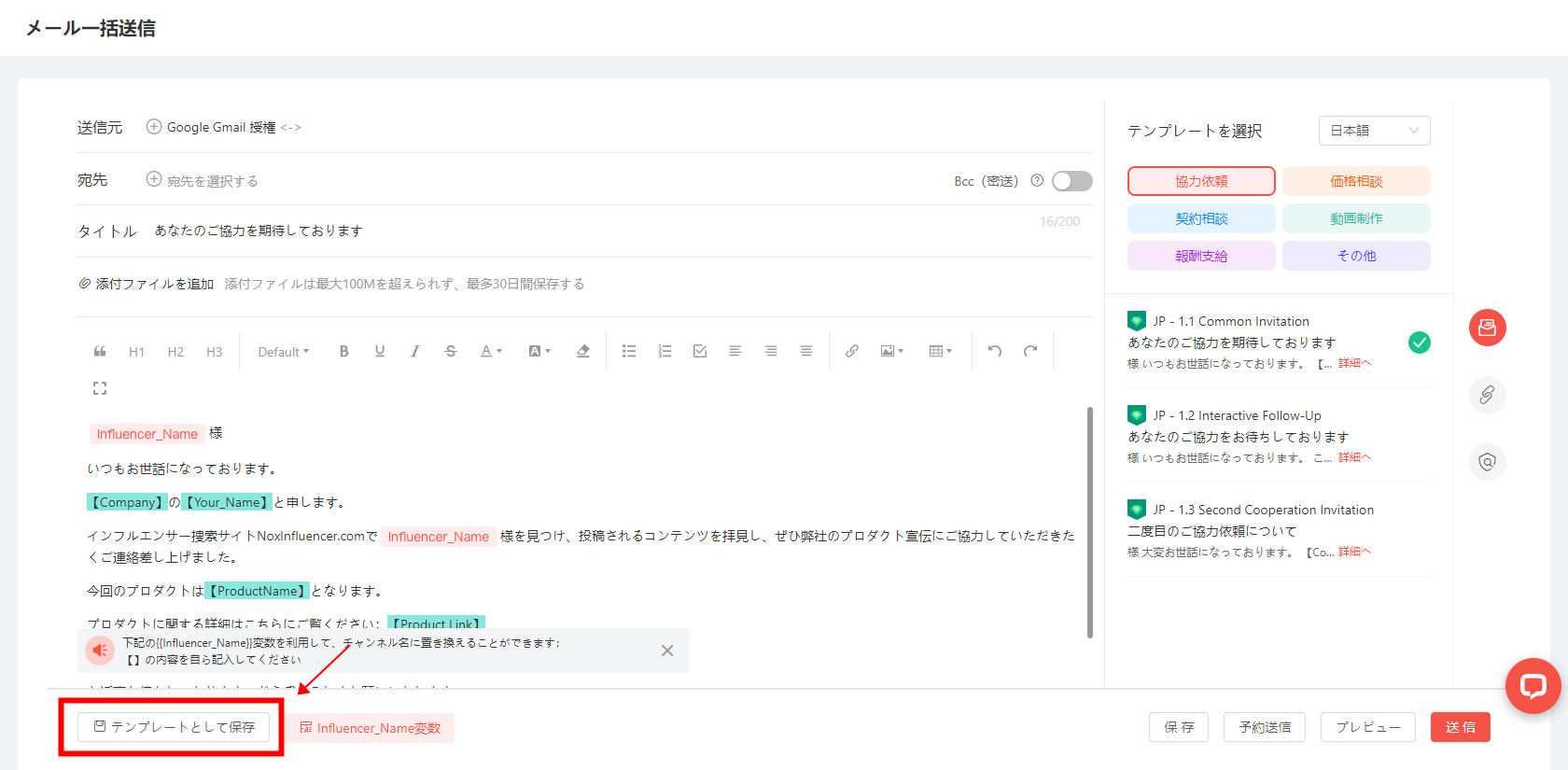Insert a bulleted list
This screenshot has height=770, width=1568.
point(629,352)
